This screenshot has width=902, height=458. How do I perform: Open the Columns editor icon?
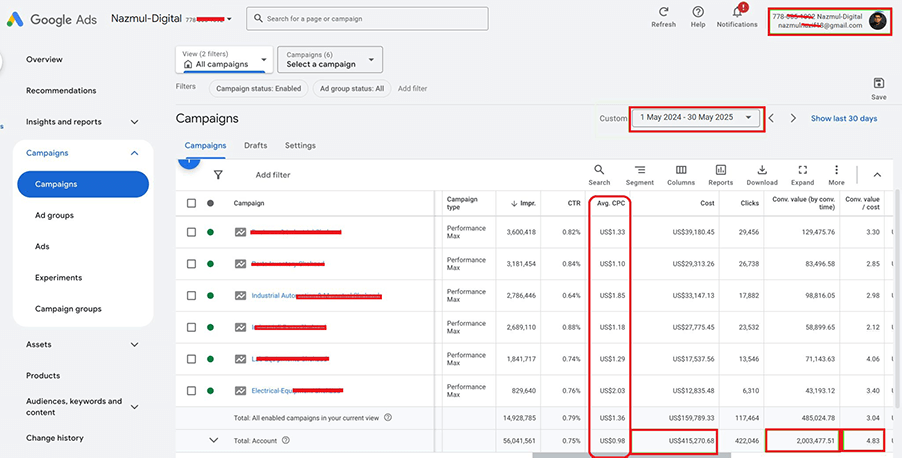(680, 170)
